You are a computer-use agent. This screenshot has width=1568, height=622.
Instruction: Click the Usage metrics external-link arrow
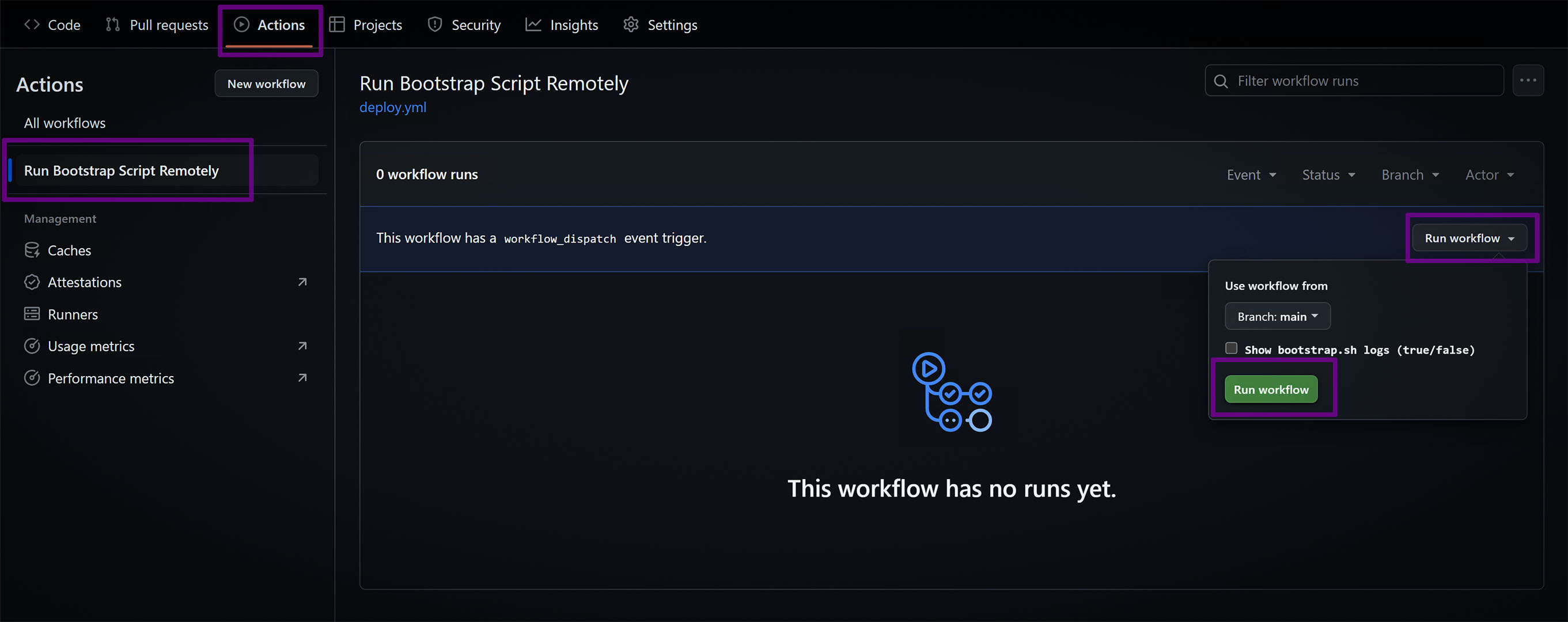302,346
